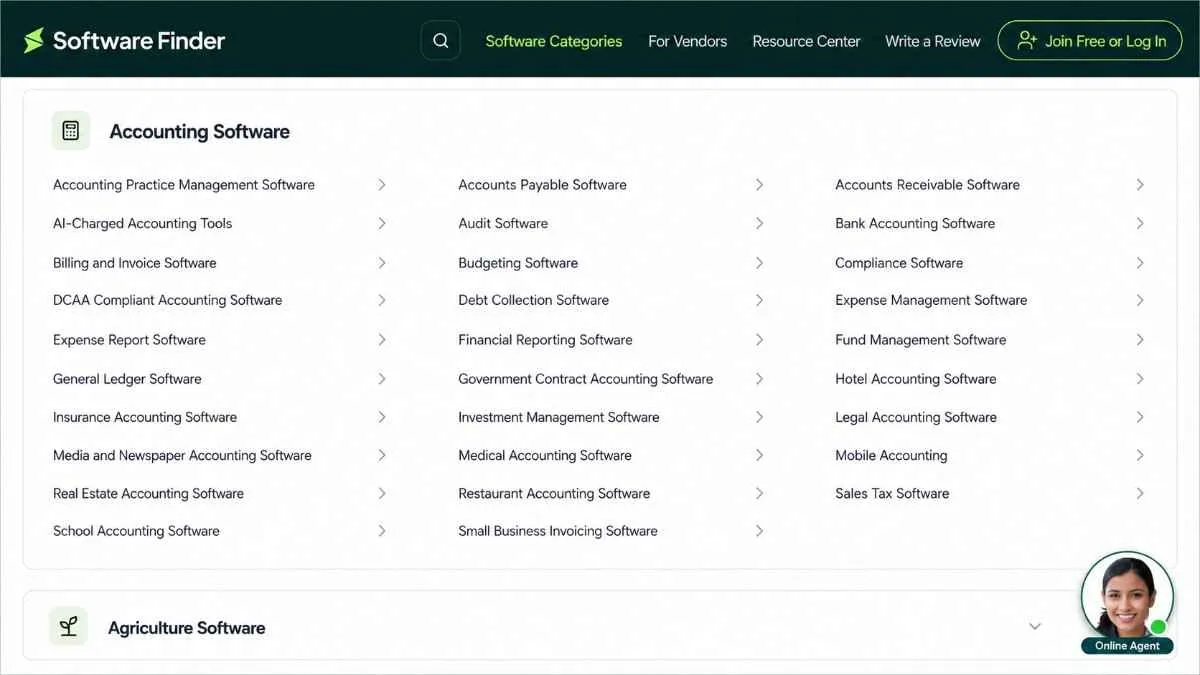This screenshot has height=675, width=1200.
Task: Click arrow beside Financial Reporting Software
Action: [760, 340]
